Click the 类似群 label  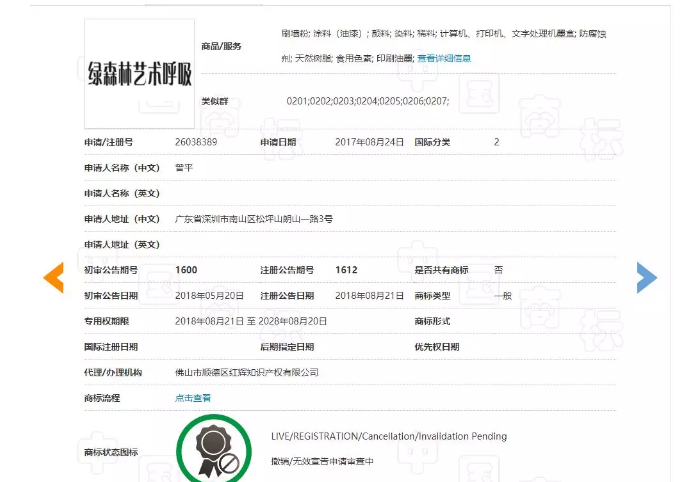(215, 101)
